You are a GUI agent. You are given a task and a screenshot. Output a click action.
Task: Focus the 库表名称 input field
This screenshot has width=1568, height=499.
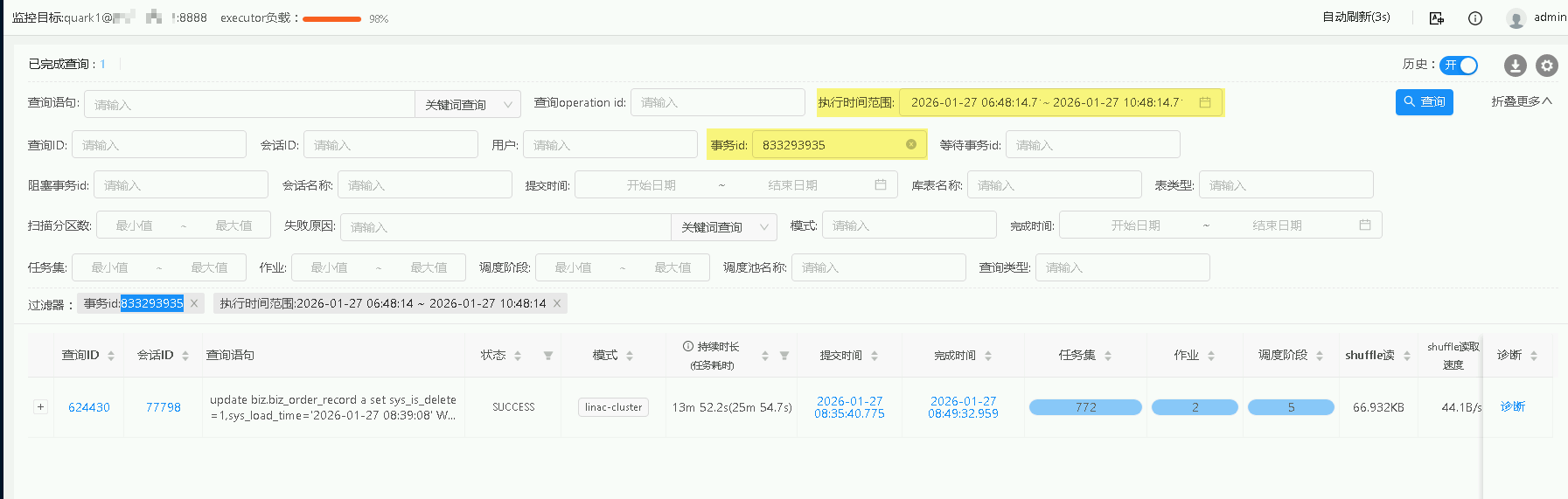tap(1055, 184)
